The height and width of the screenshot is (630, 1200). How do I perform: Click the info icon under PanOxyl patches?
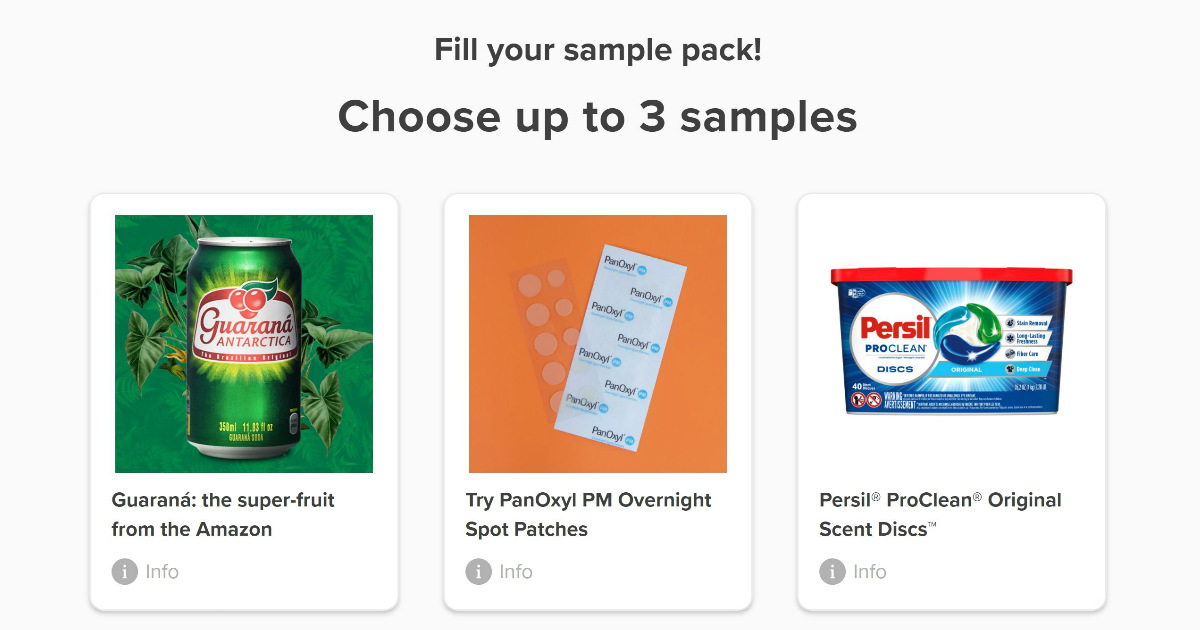479,572
